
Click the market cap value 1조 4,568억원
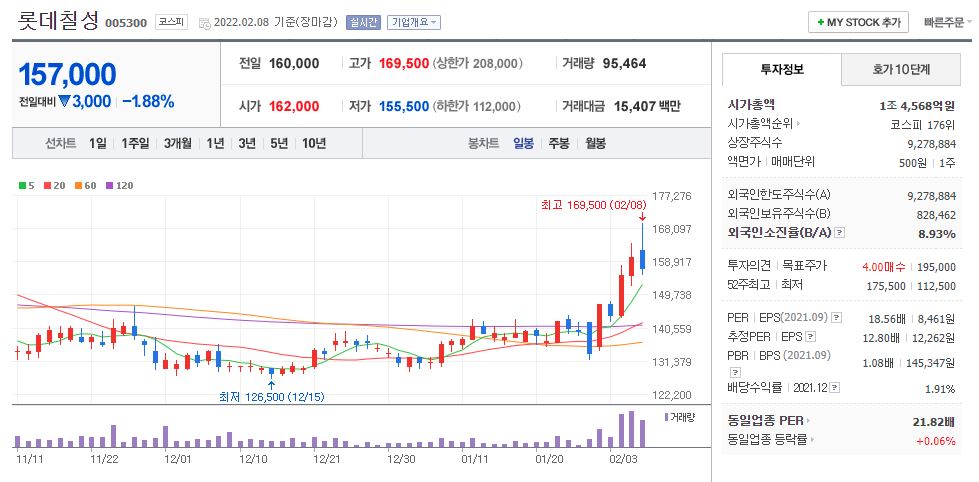click(917, 106)
